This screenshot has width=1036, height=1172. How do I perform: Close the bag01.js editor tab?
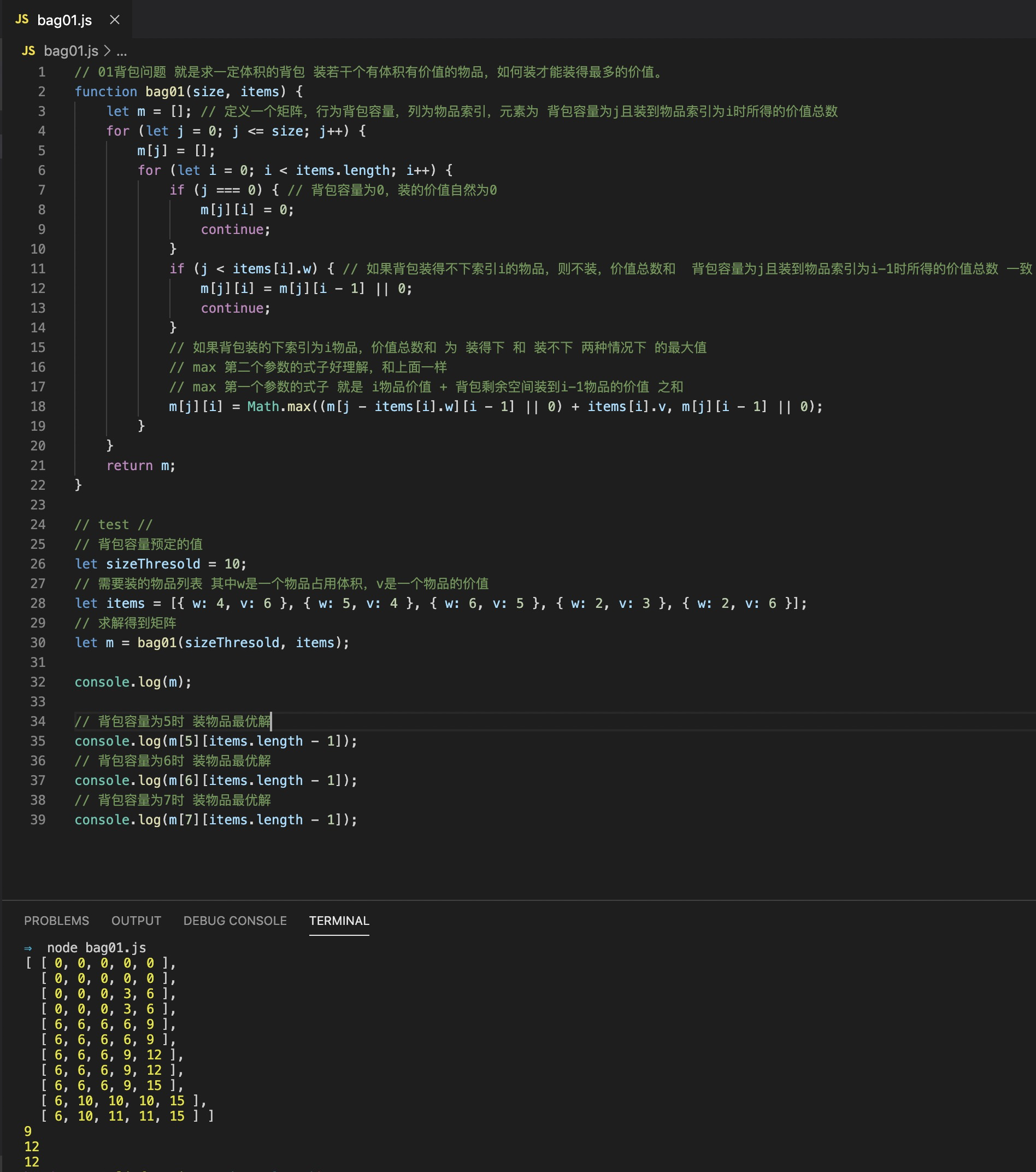coord(115,20)
